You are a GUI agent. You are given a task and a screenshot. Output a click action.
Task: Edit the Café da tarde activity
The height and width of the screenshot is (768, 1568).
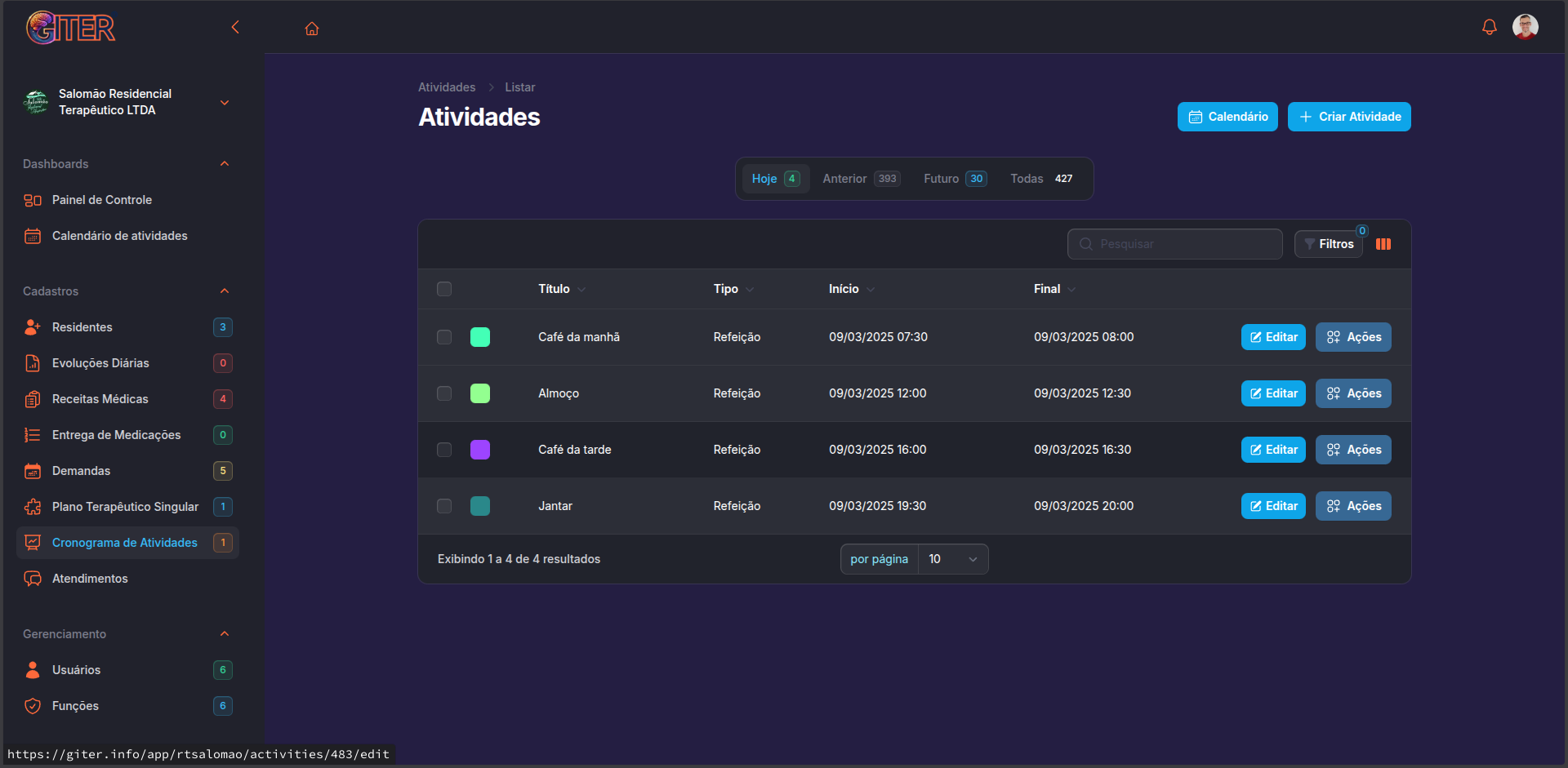pos(1274,450)
